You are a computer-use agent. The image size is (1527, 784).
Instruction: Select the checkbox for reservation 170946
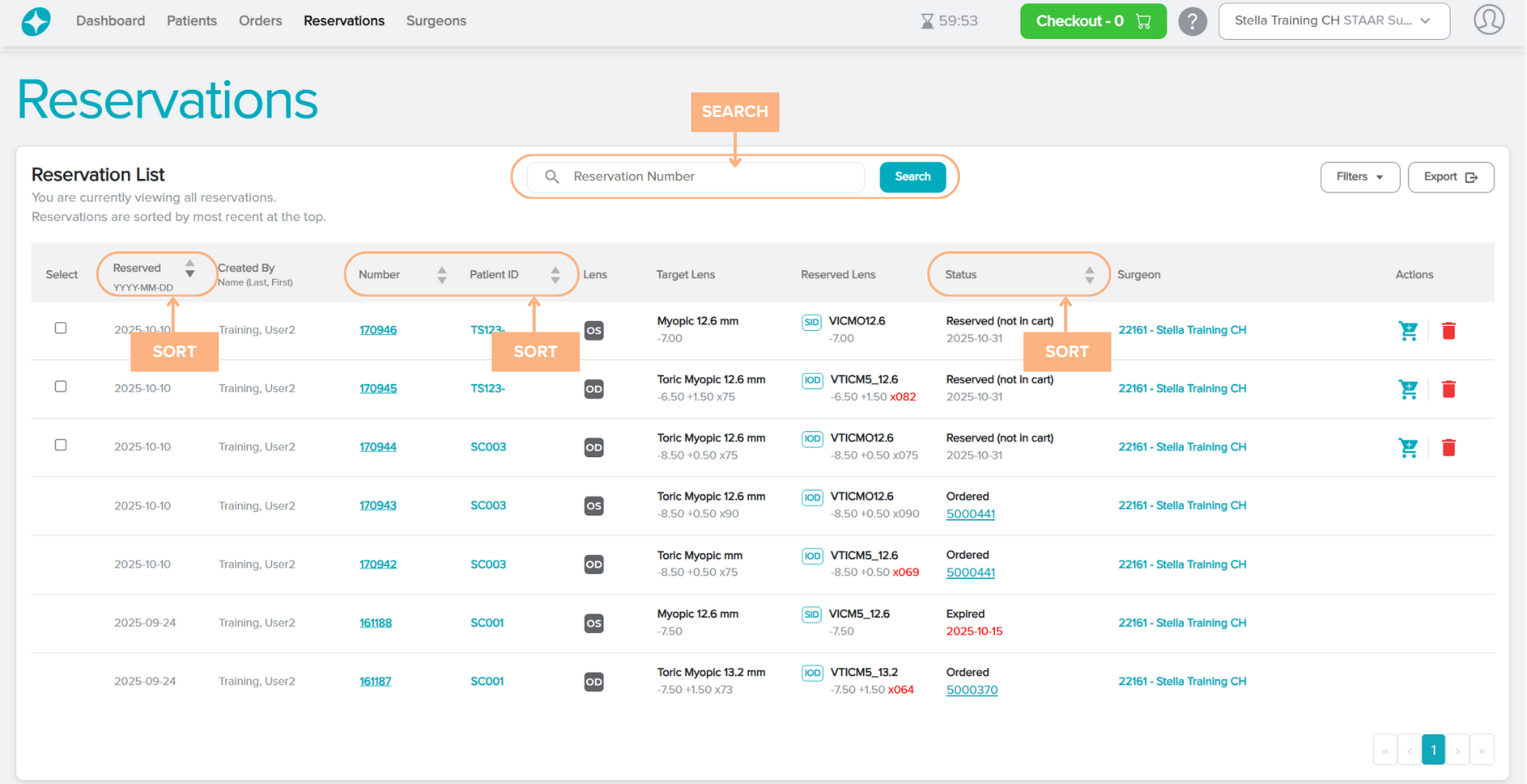60,328
